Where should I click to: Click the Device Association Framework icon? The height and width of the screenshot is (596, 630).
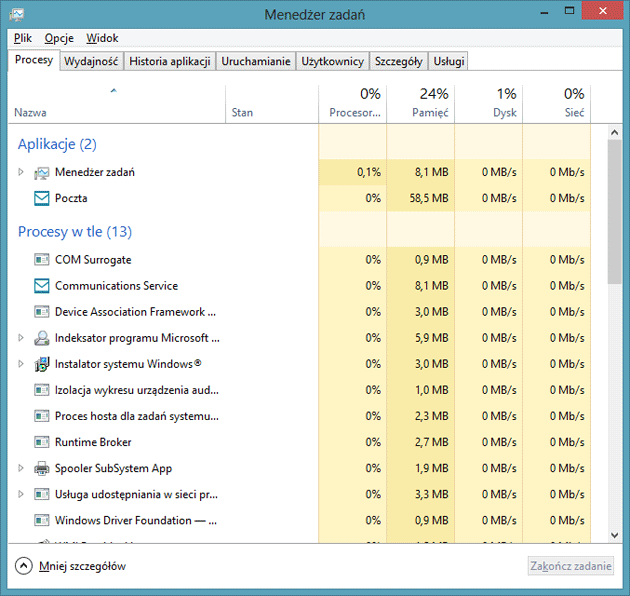click(41, 312)
